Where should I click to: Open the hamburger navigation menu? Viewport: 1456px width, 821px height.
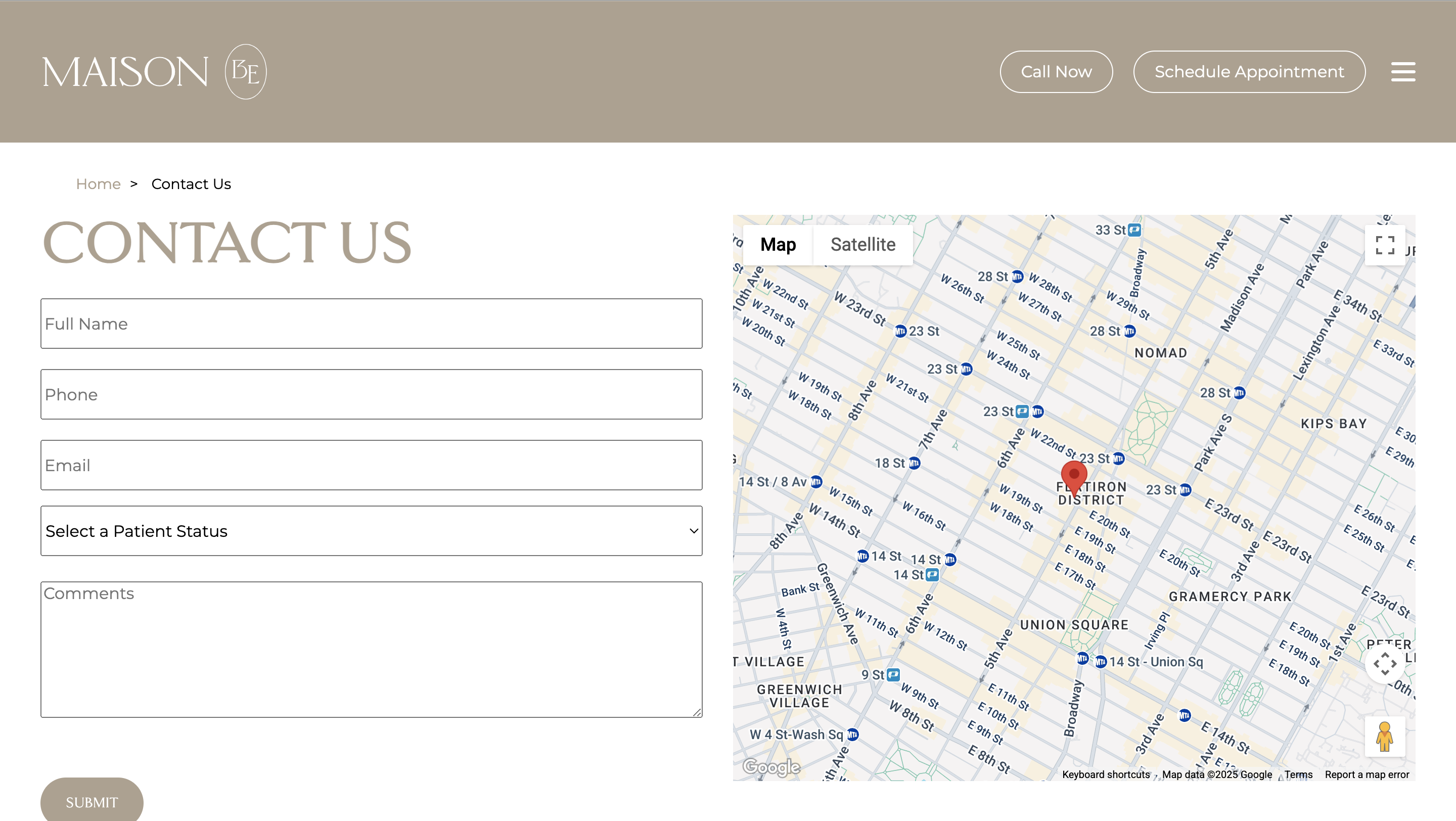pos(1403,72)
